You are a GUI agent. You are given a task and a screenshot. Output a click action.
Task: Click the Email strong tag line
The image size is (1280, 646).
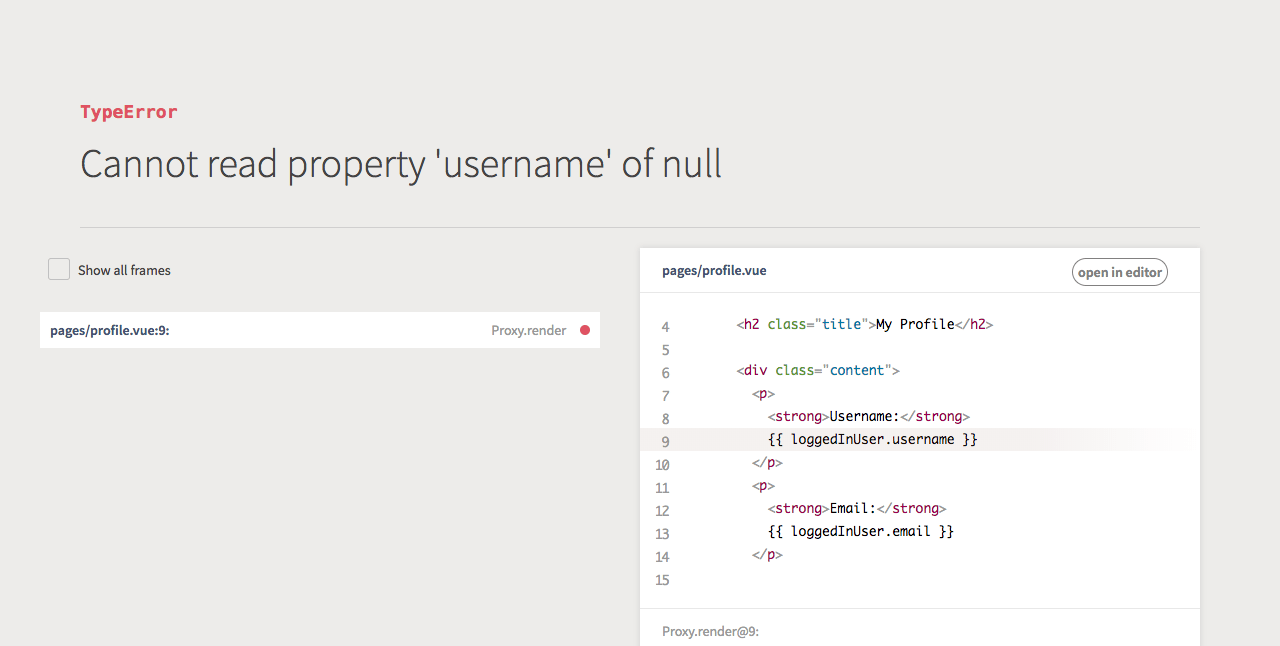pos(857,508)
